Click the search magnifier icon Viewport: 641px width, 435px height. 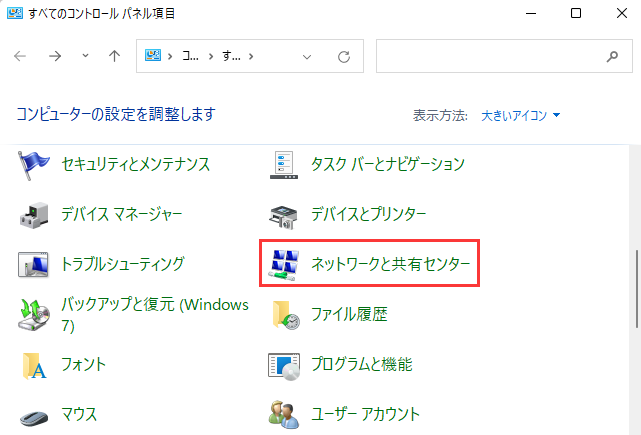612,56
